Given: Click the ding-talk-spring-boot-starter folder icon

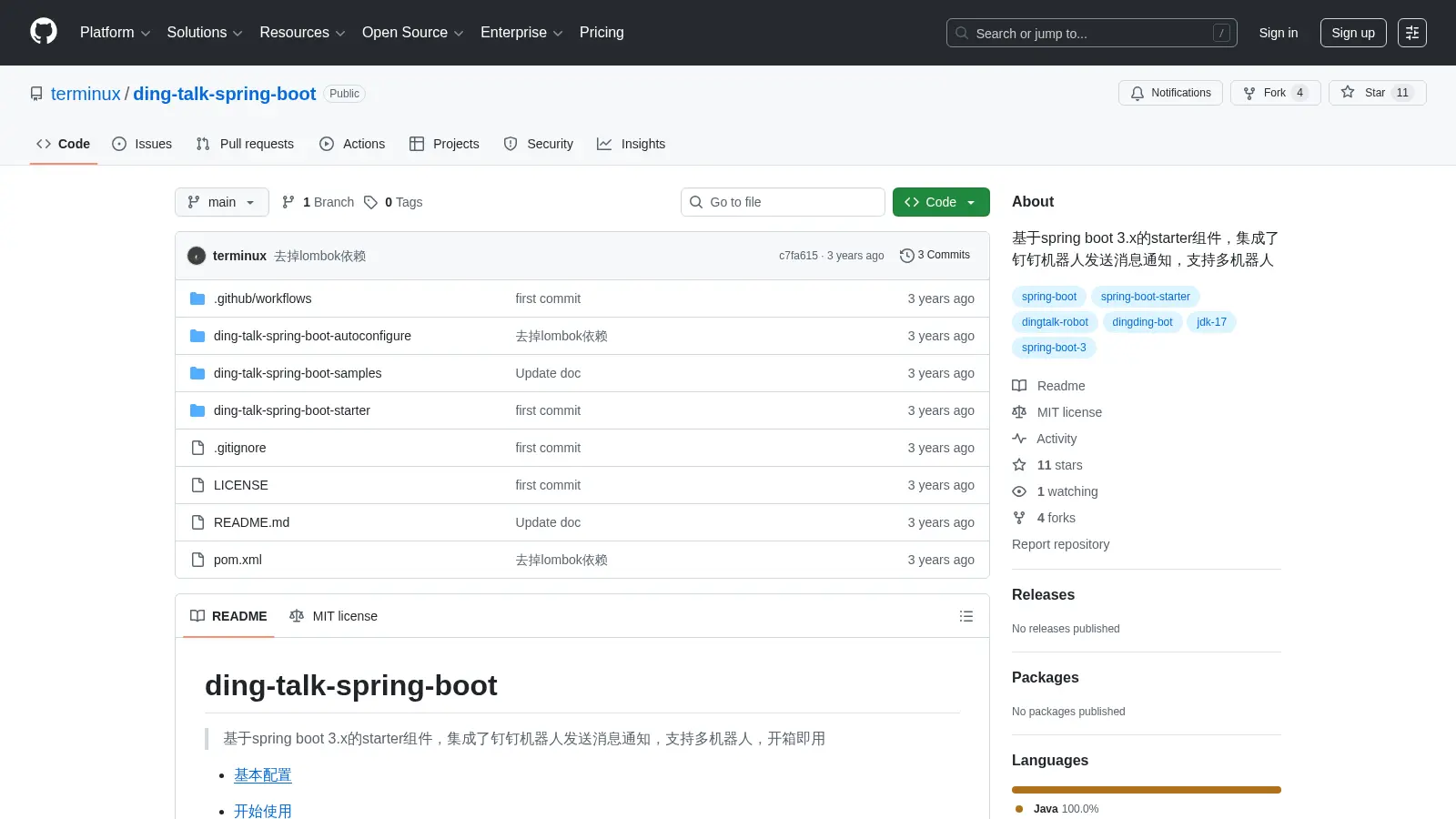Looking at the screenshot, I should pos(197,410).
